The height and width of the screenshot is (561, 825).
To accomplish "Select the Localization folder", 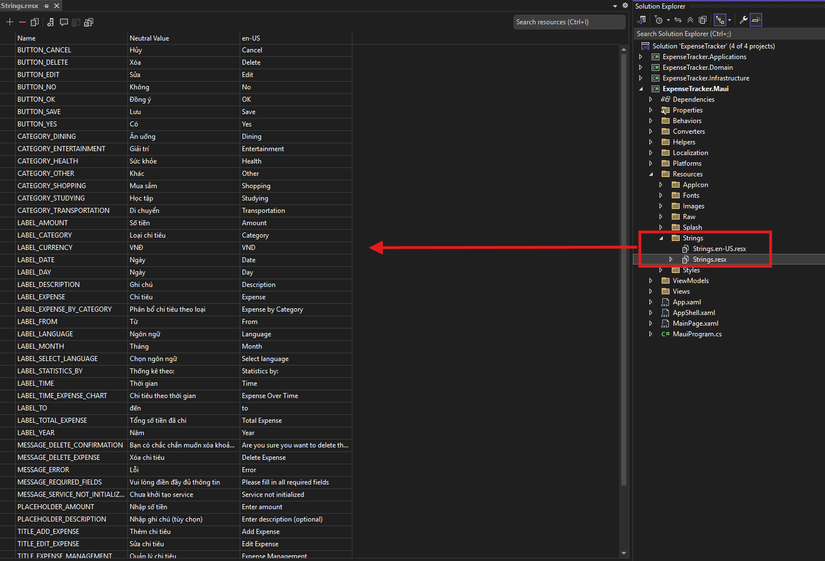I will point(690,153).
